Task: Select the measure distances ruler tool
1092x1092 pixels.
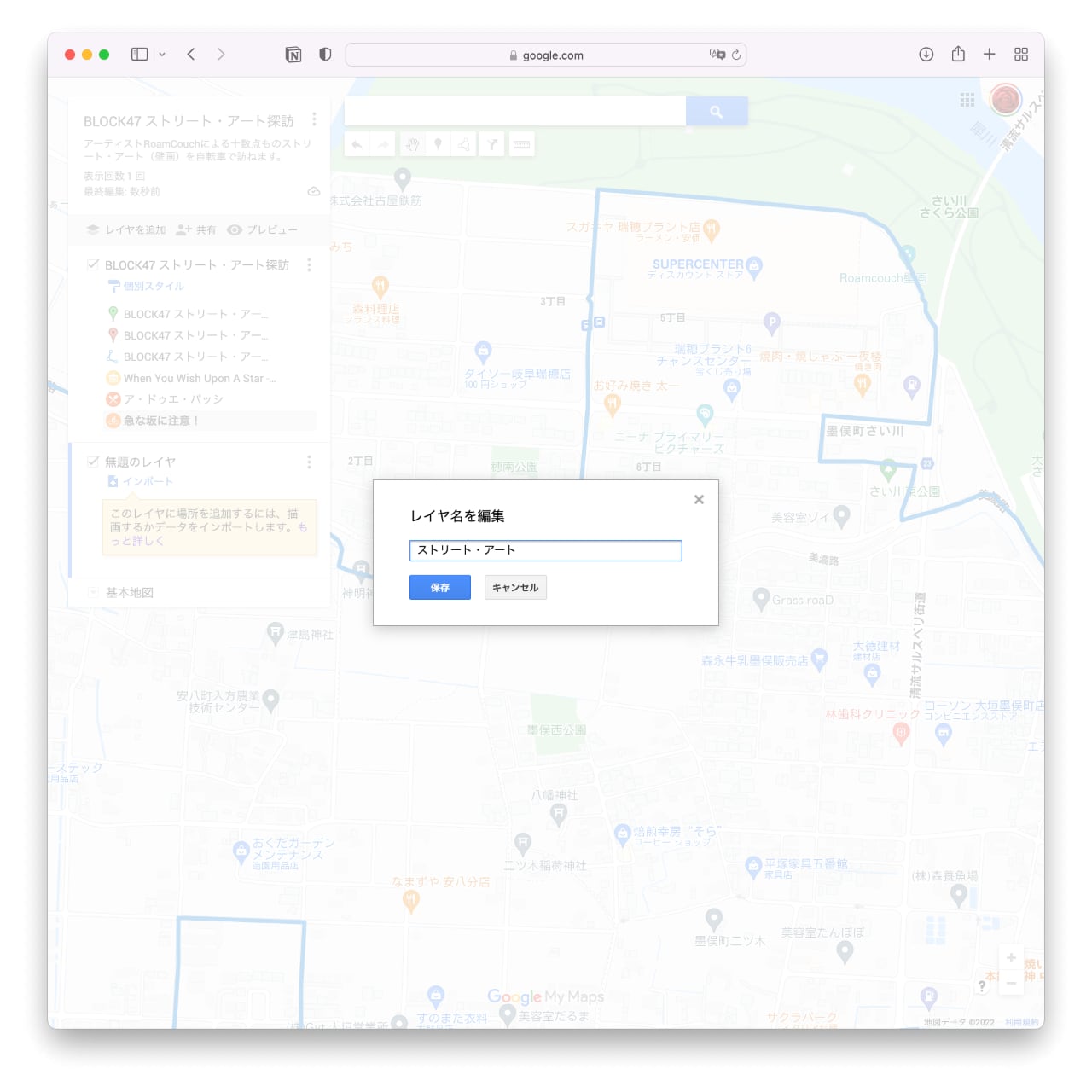Action: [521, 145]
